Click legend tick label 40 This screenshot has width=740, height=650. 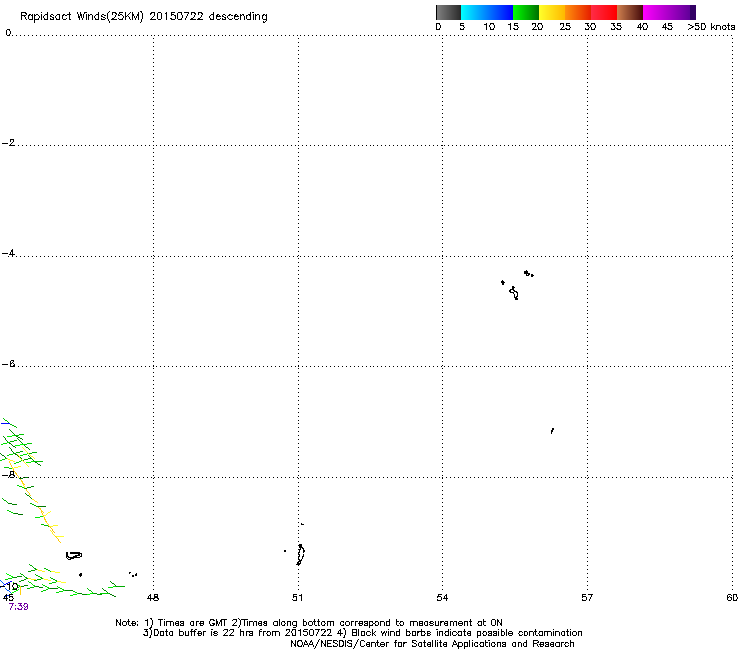[642, 27]
